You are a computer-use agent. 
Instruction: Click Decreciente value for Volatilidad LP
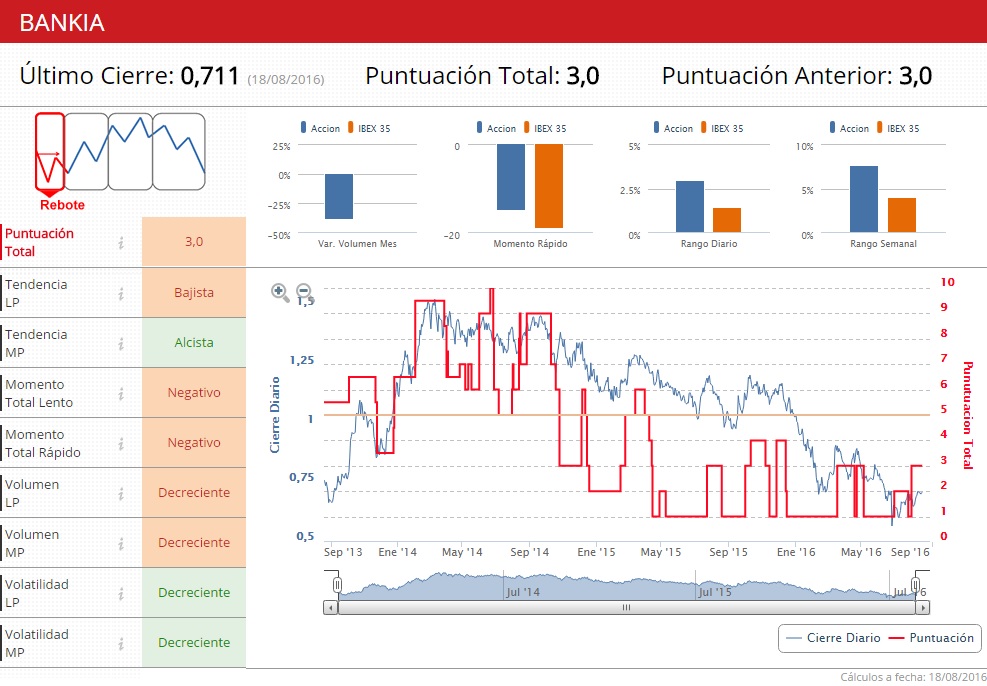194,592
